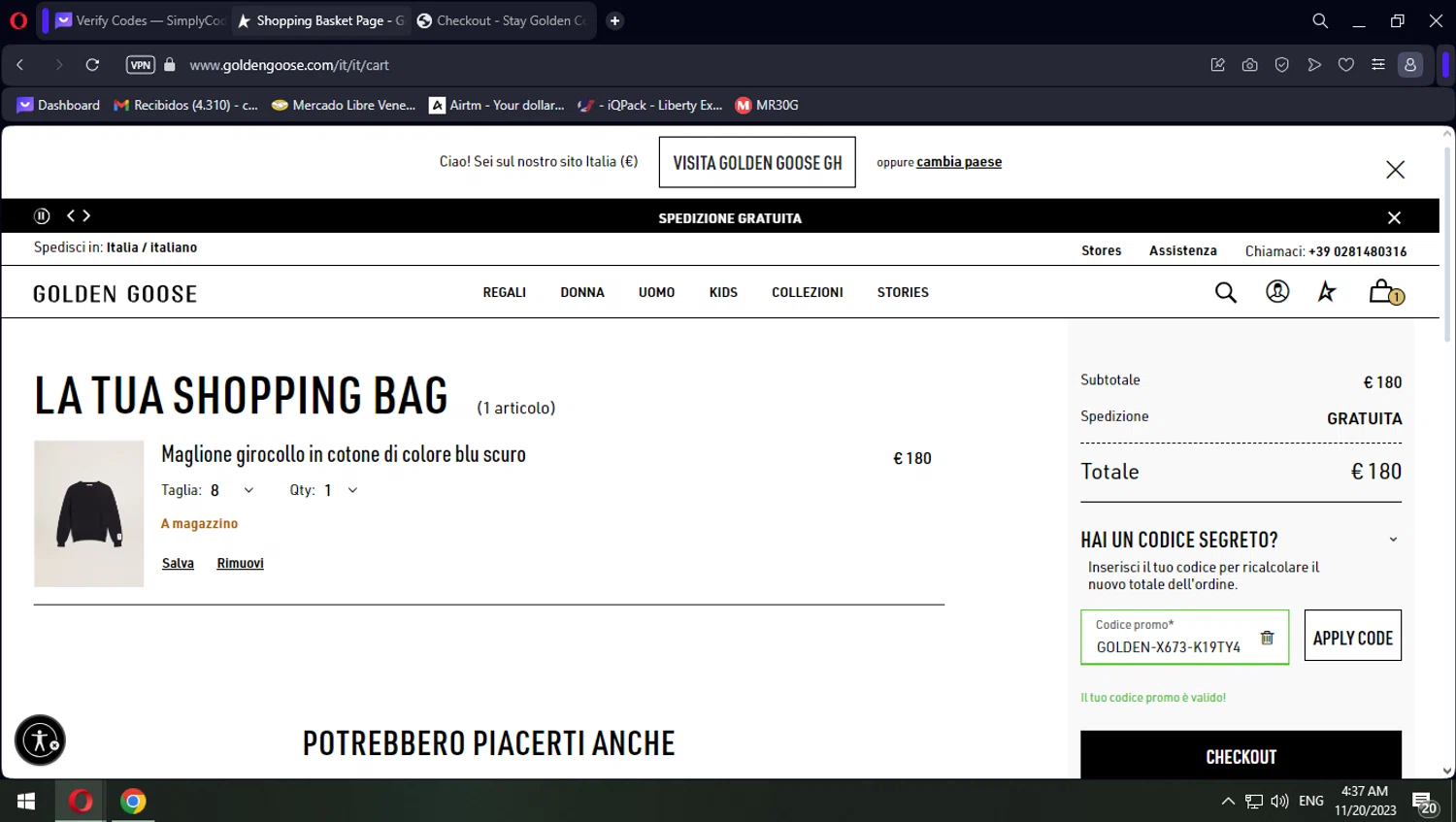This screenshot has width=1456, height=822.
Task: Add page to bookmarks heart icon
Action: 1345,65
